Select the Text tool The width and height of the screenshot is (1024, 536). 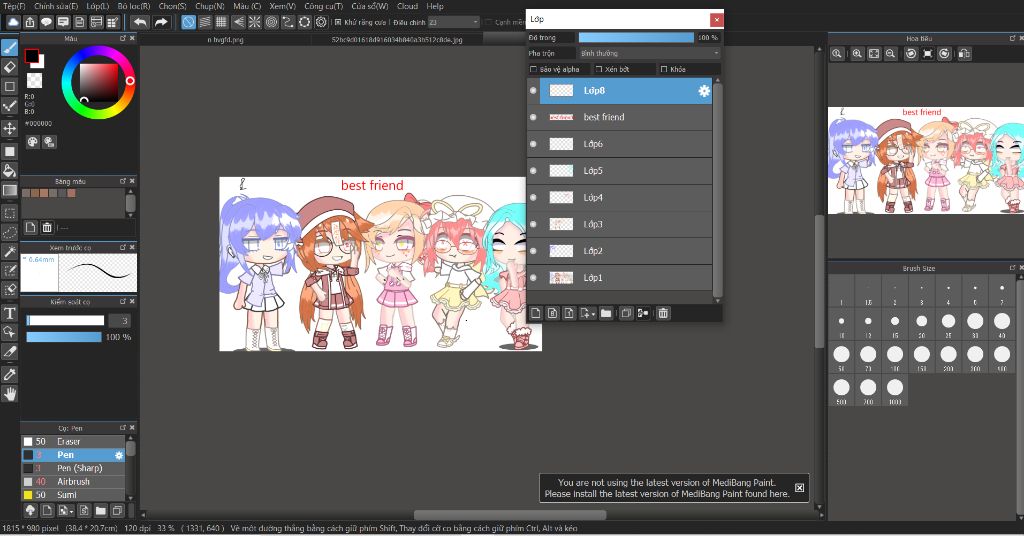pos(10,313)
